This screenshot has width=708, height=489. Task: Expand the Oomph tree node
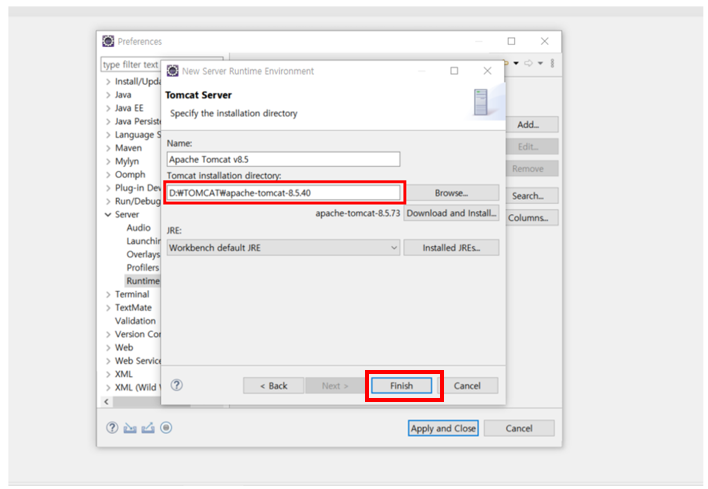108,175
